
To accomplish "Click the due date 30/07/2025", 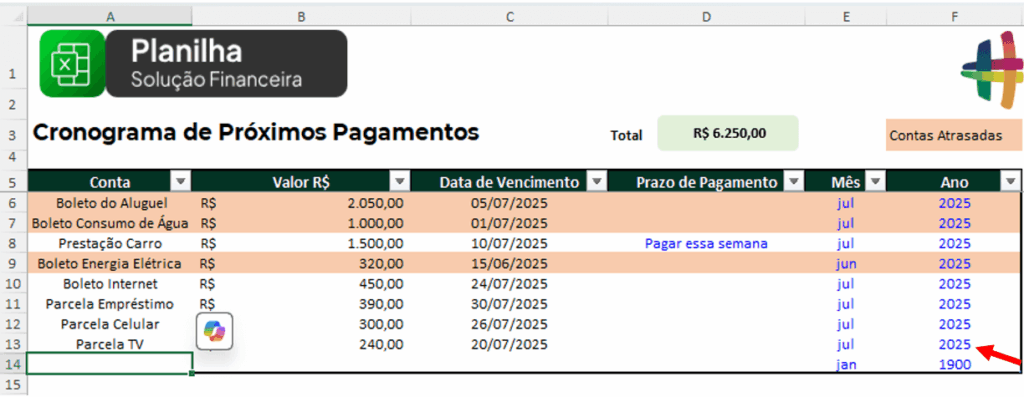I will (x=509, y=304).
